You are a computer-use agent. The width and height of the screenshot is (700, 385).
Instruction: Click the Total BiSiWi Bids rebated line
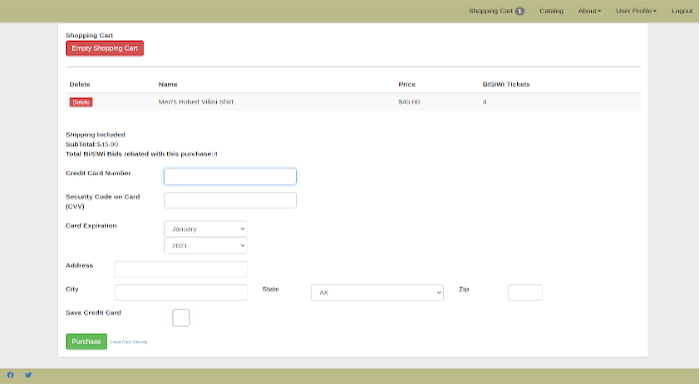coord(142,154)
